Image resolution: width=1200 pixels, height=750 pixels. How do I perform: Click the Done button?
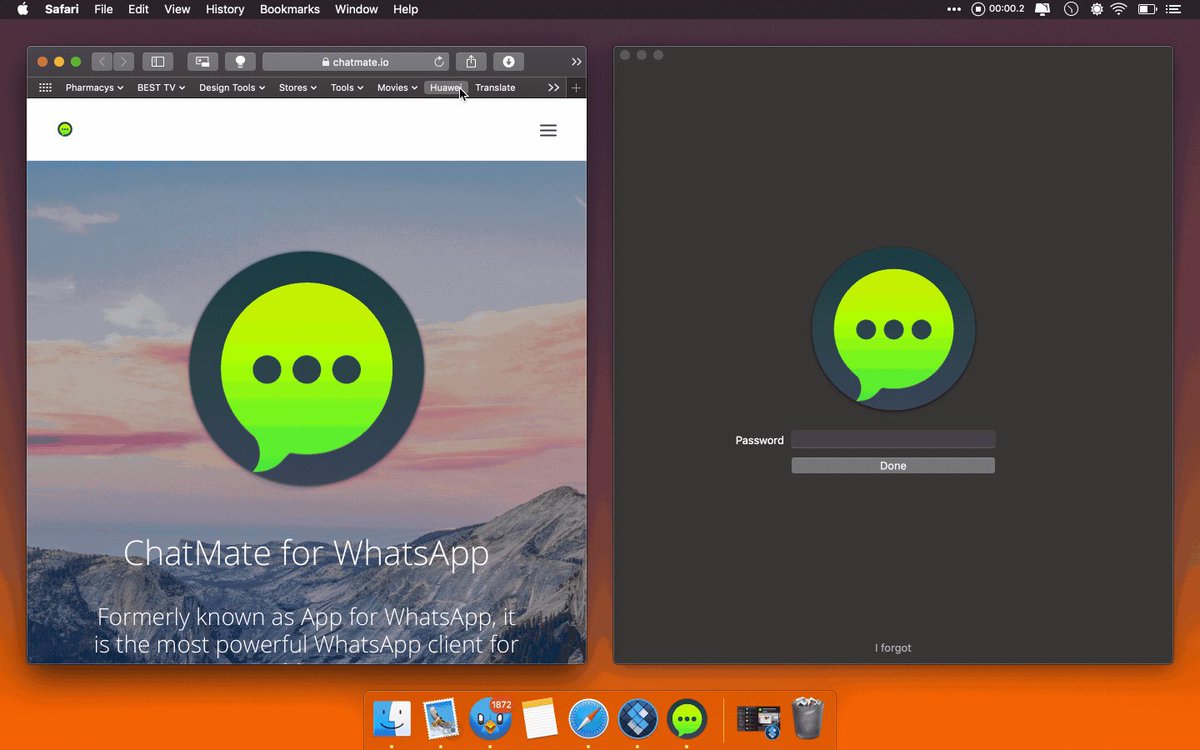click(x=893, y=466)
